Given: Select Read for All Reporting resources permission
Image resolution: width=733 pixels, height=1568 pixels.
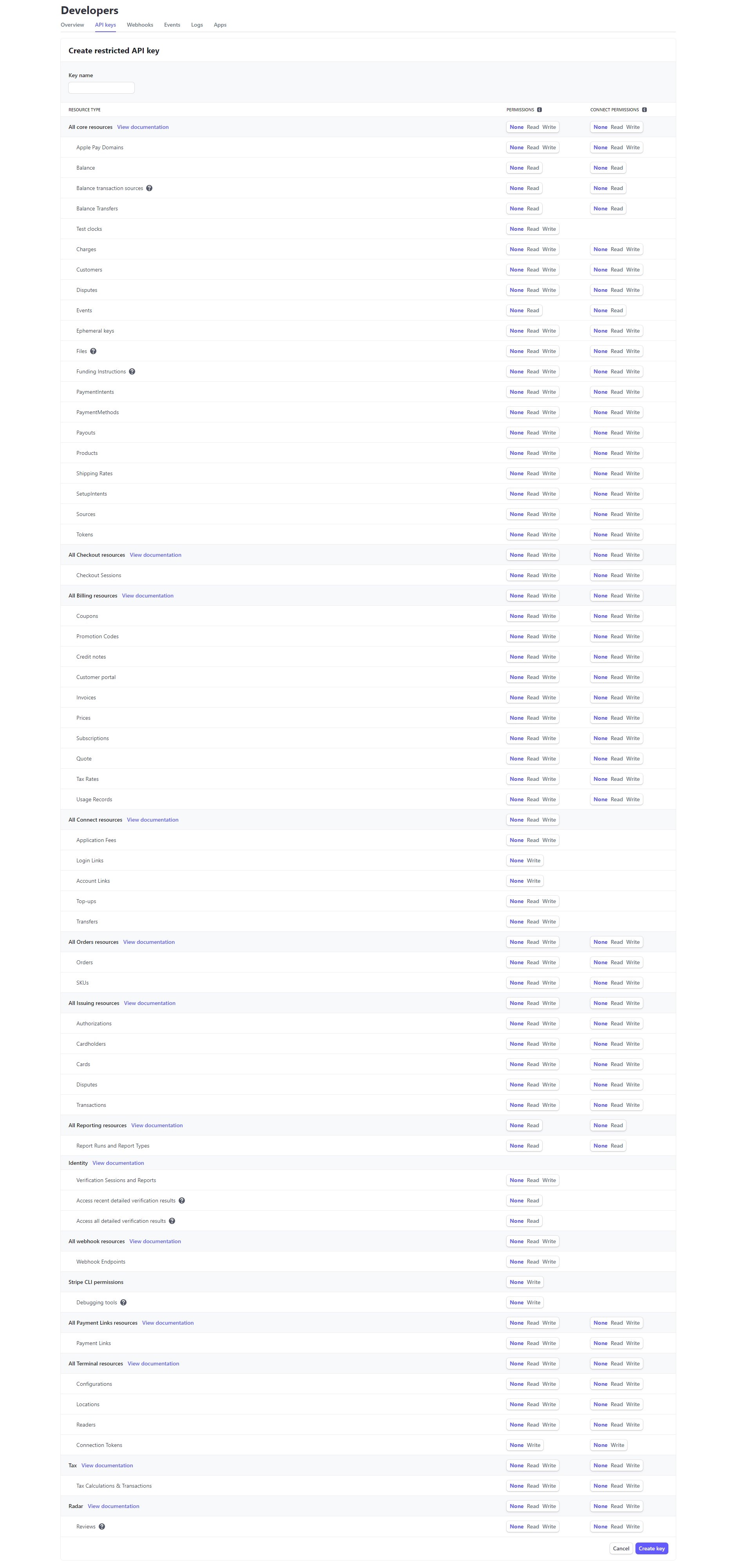Looking at the screenshot, I should coord(533,1125).
